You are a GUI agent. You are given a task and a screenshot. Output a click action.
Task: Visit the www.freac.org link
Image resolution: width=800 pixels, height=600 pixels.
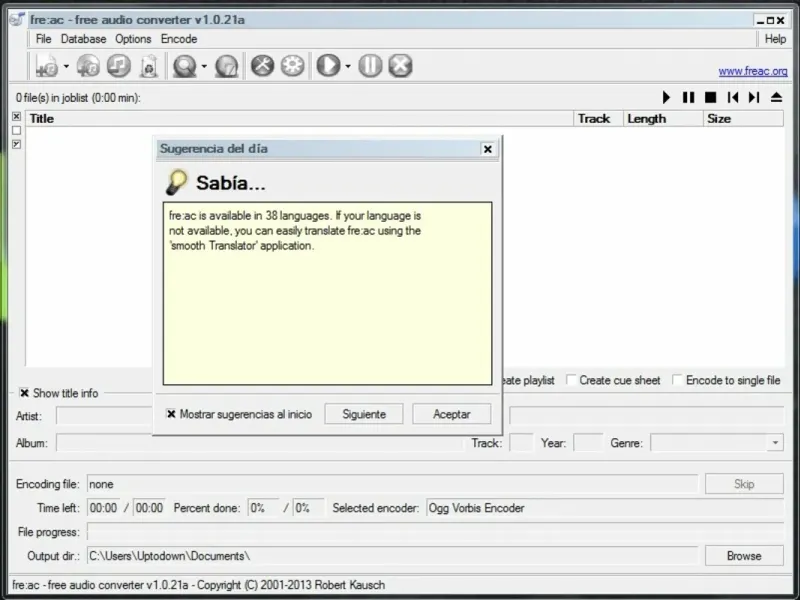click(753, 71)
